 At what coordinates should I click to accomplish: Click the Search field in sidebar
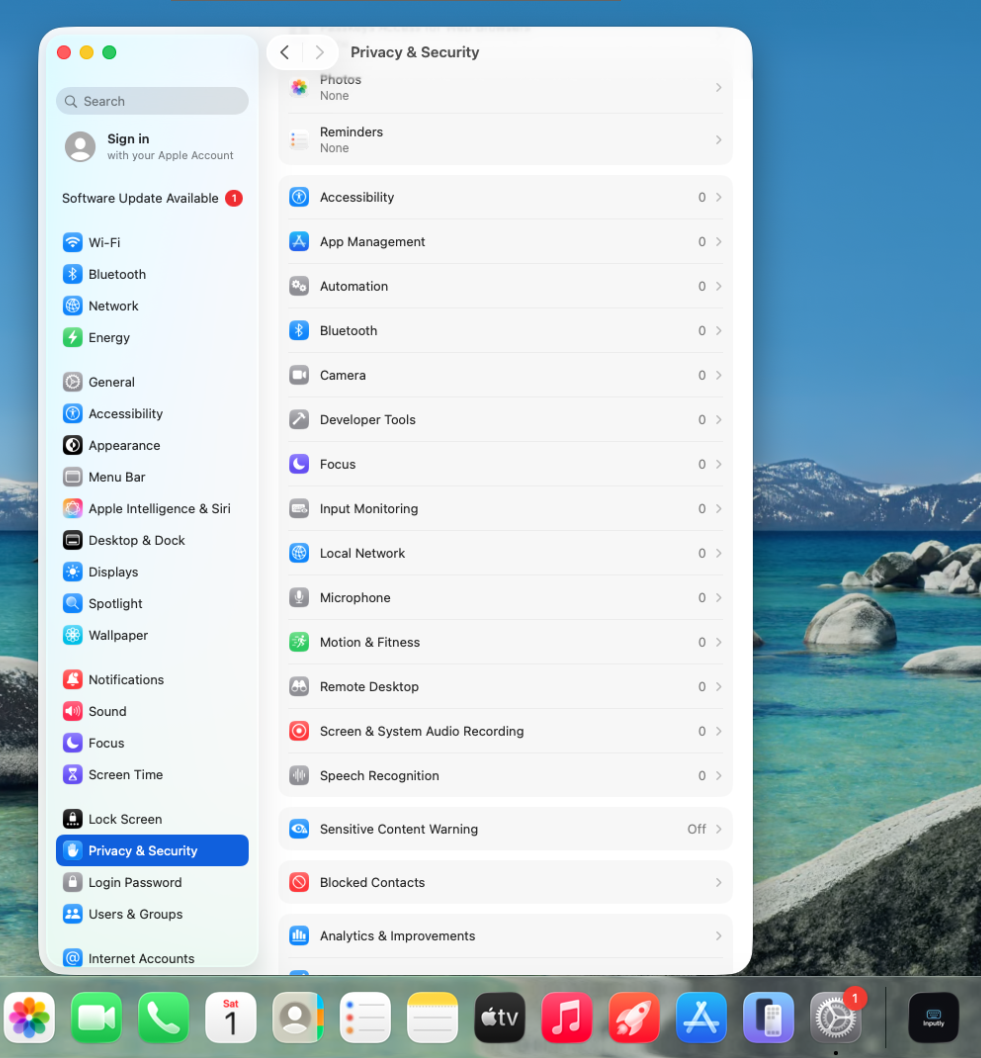152,101
